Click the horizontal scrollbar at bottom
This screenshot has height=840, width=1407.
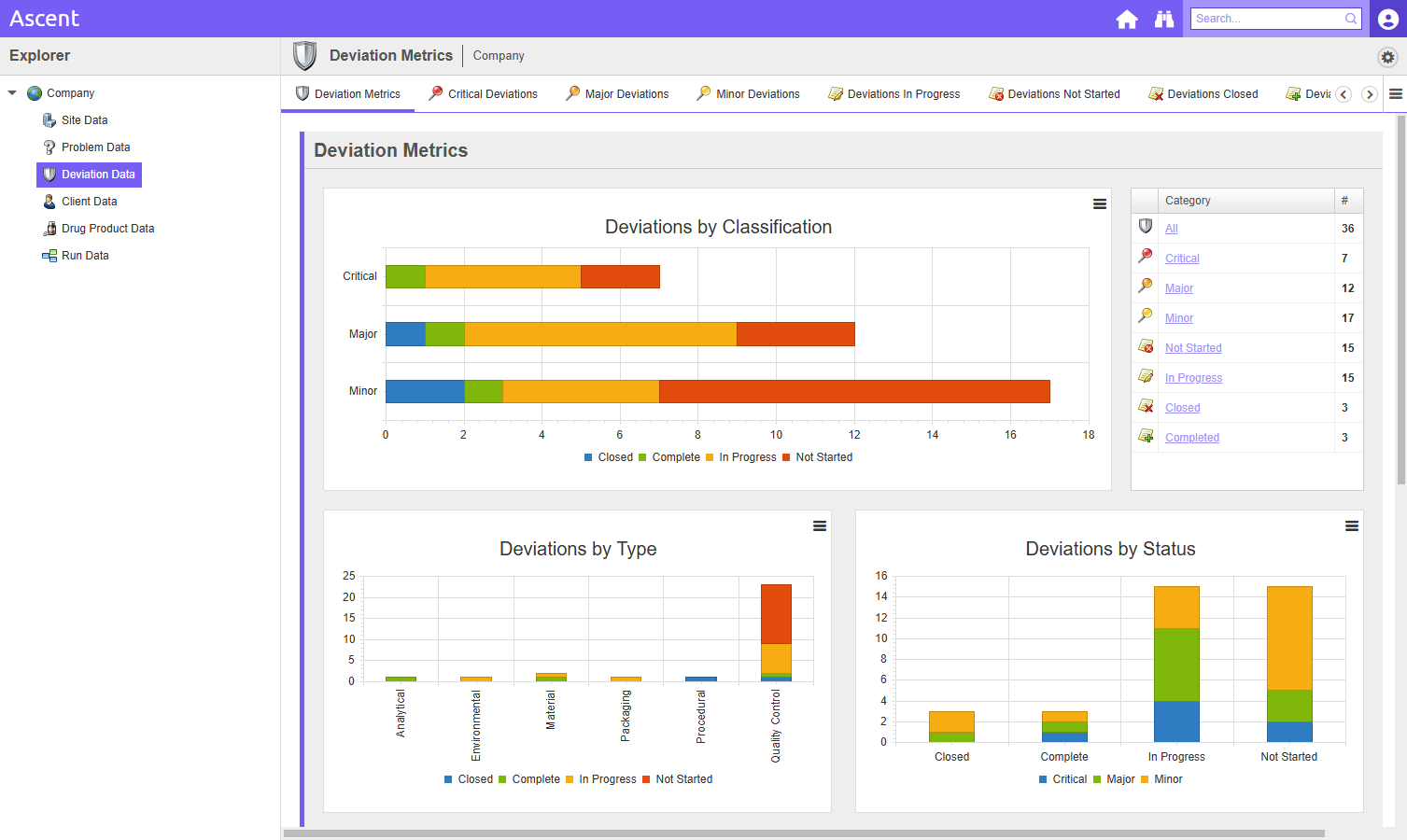(804, 833)
